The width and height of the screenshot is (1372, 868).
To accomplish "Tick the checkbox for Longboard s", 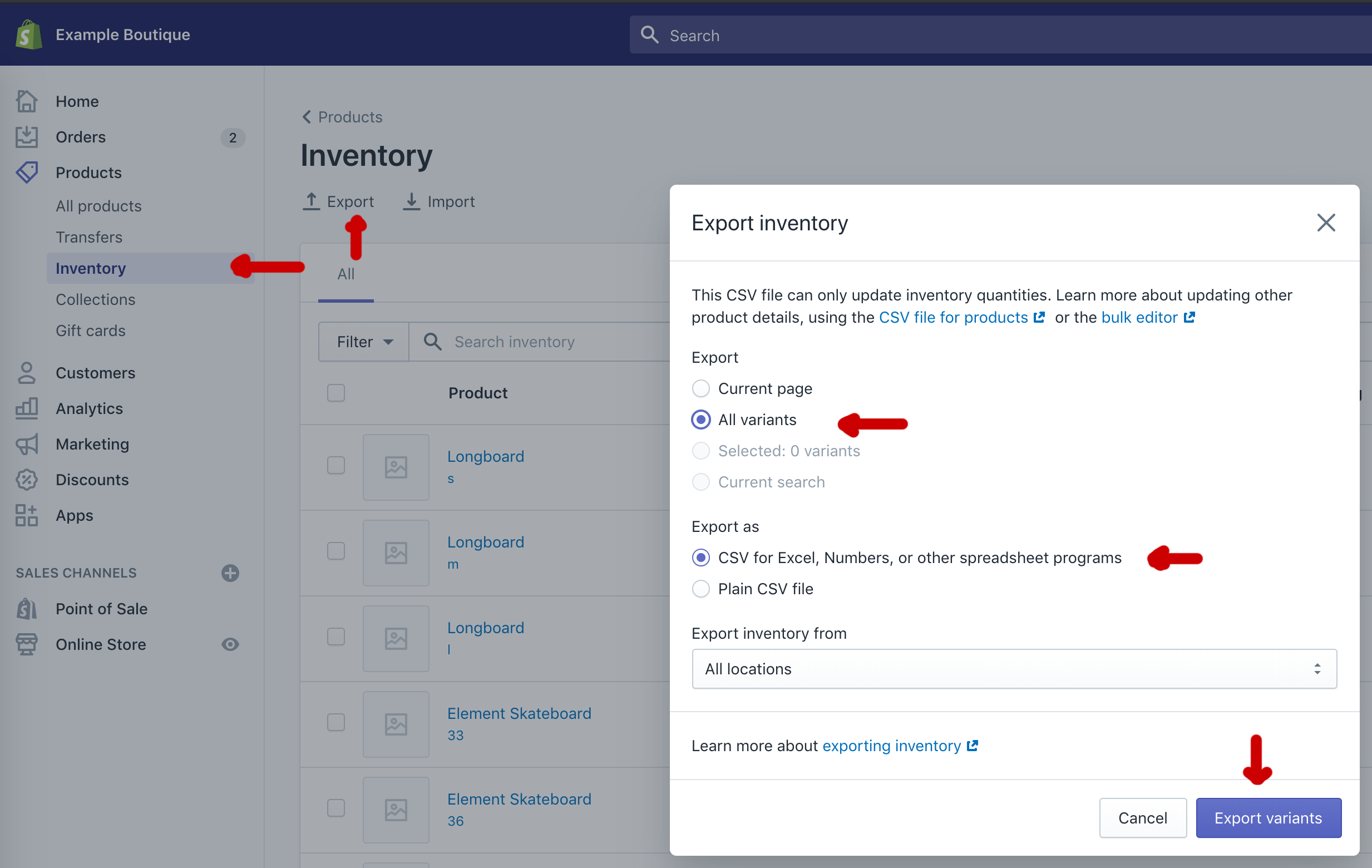I will click(336, 465).
